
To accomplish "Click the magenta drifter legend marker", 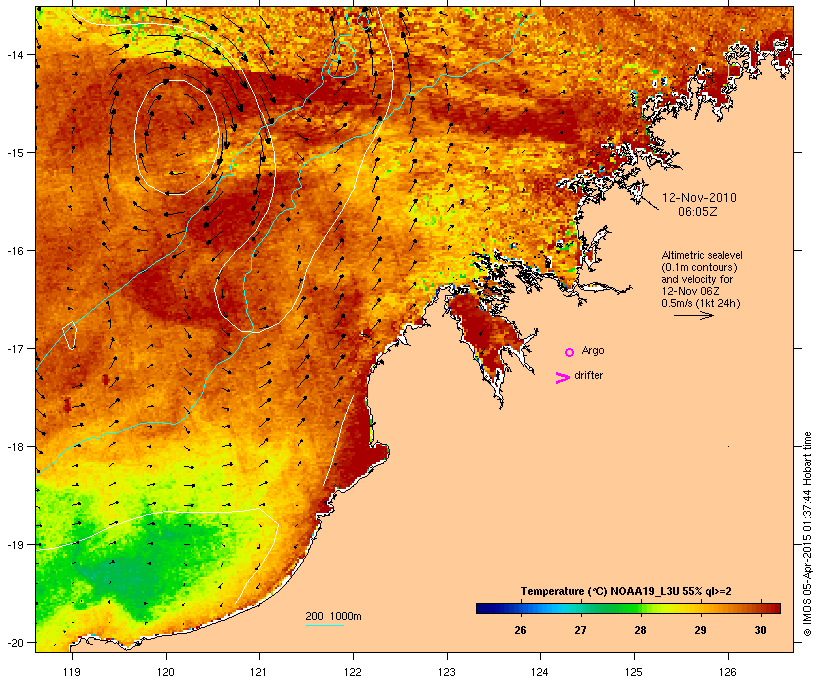I will point(563,378).
